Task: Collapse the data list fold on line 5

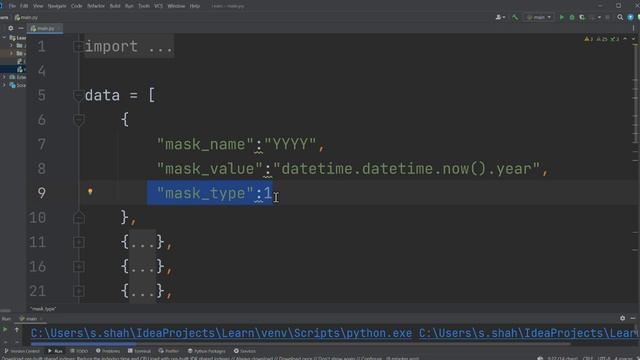Action: click(x=79, y=96)
